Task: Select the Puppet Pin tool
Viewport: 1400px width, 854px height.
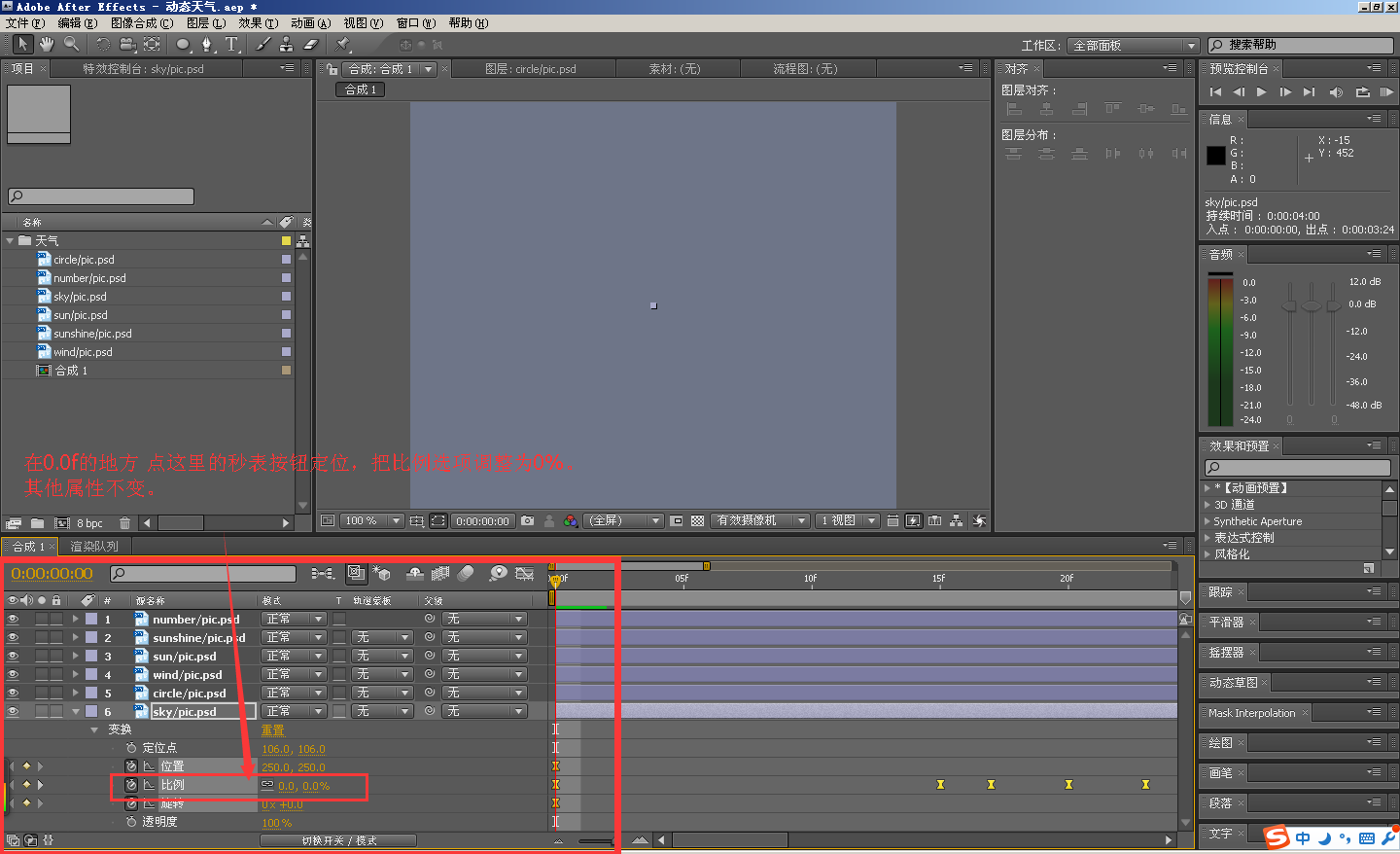Action: (x=342, y=44)
